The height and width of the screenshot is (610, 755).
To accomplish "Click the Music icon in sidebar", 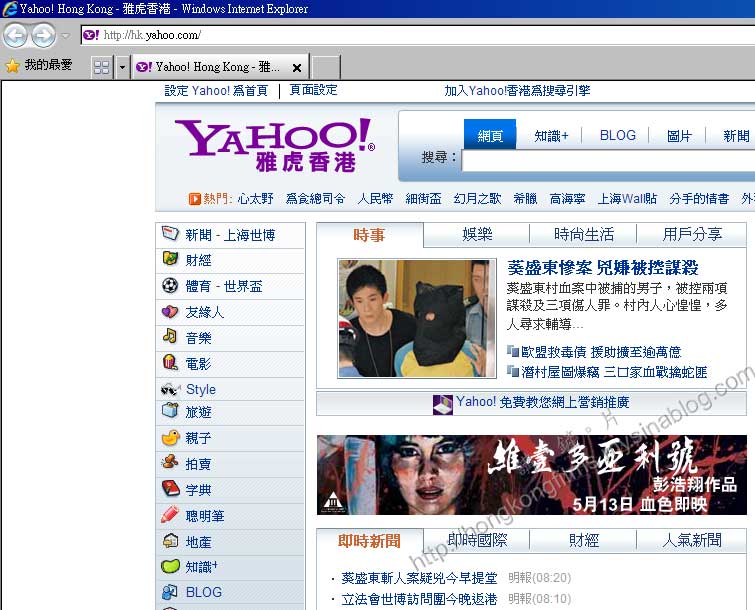I will point(170,338).
